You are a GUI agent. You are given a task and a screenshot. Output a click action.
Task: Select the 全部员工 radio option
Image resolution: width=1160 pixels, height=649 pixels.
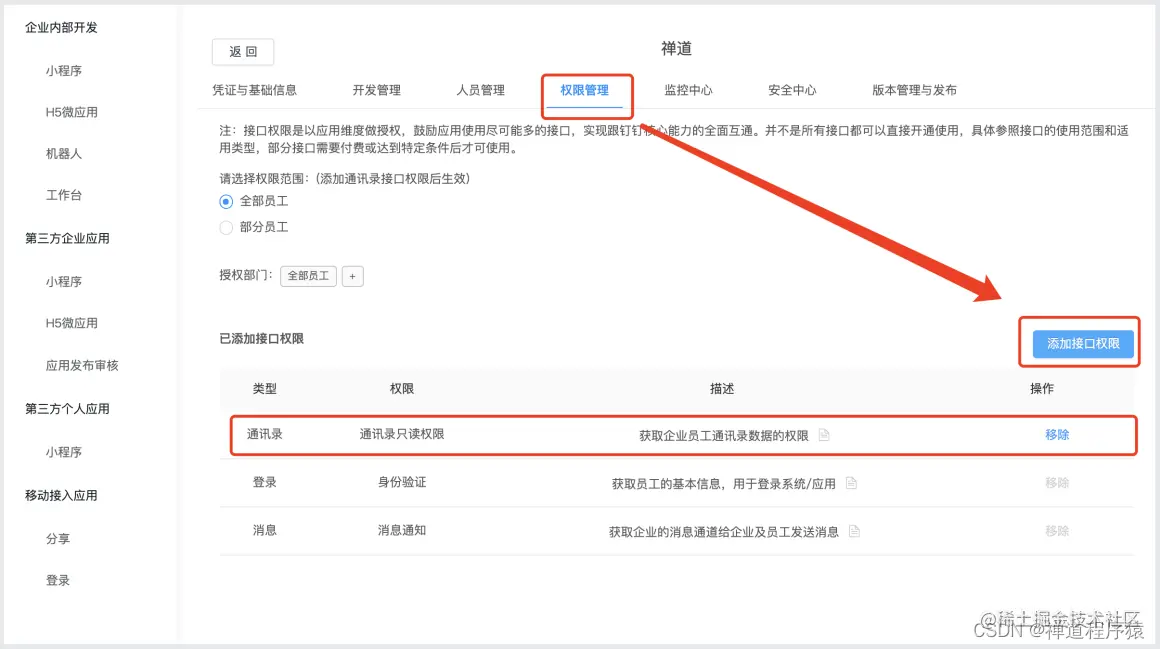pyautogui.click(x=225, y=201)
